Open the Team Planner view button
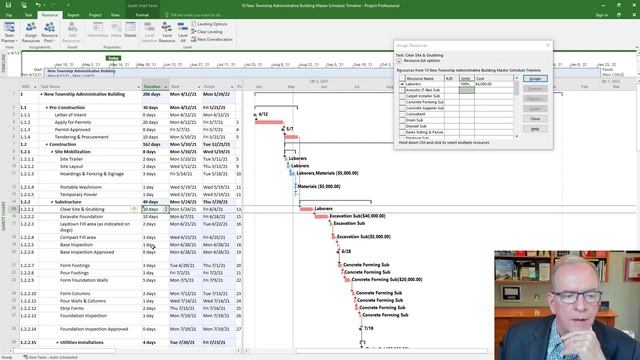 click(x=9, y=32)
